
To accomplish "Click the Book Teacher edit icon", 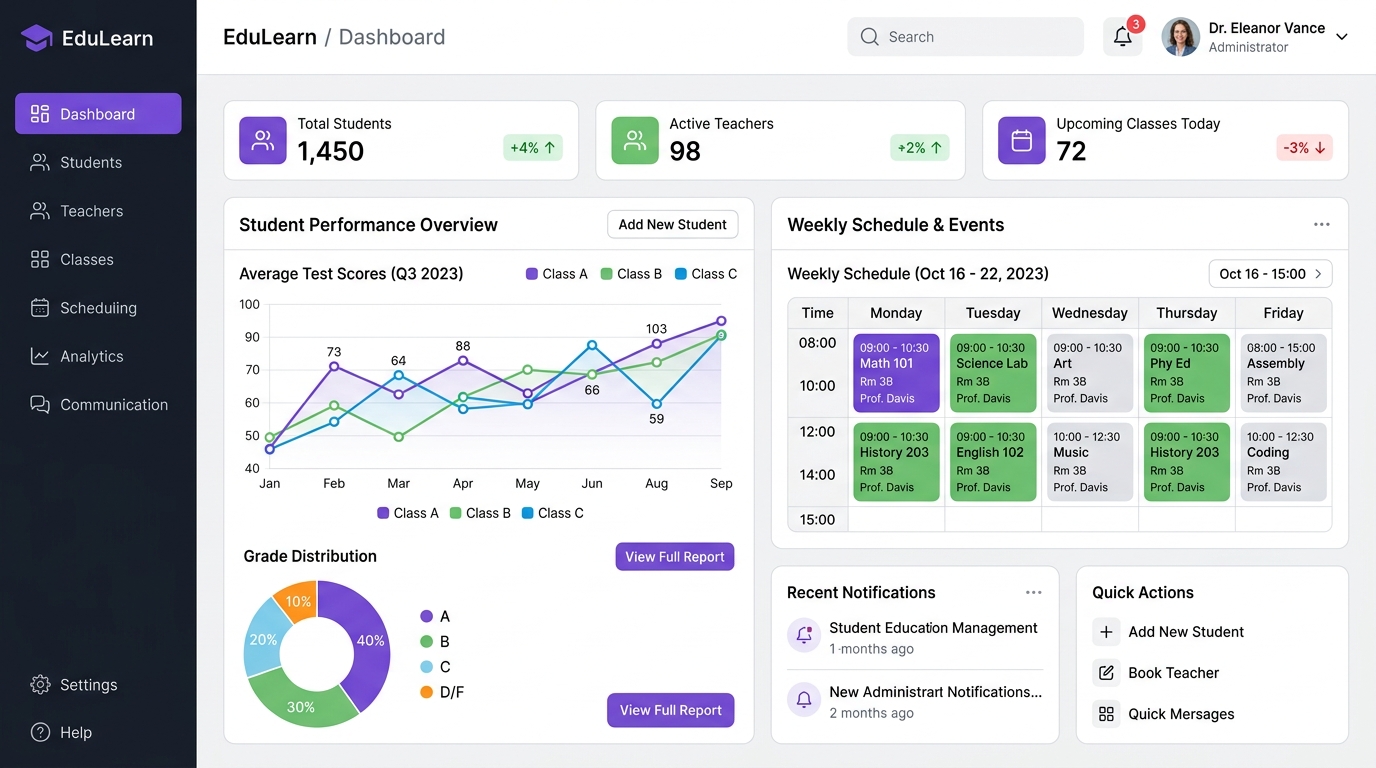I will (1106, 673).
